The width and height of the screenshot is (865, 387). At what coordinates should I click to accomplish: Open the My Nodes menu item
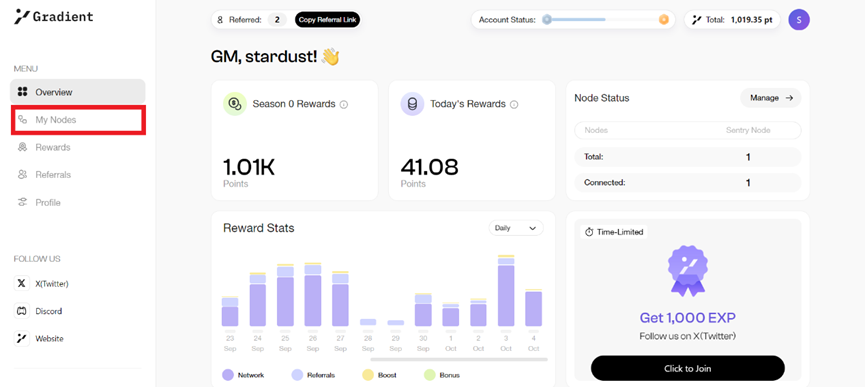pyautogui.click(x=78, y=120)
